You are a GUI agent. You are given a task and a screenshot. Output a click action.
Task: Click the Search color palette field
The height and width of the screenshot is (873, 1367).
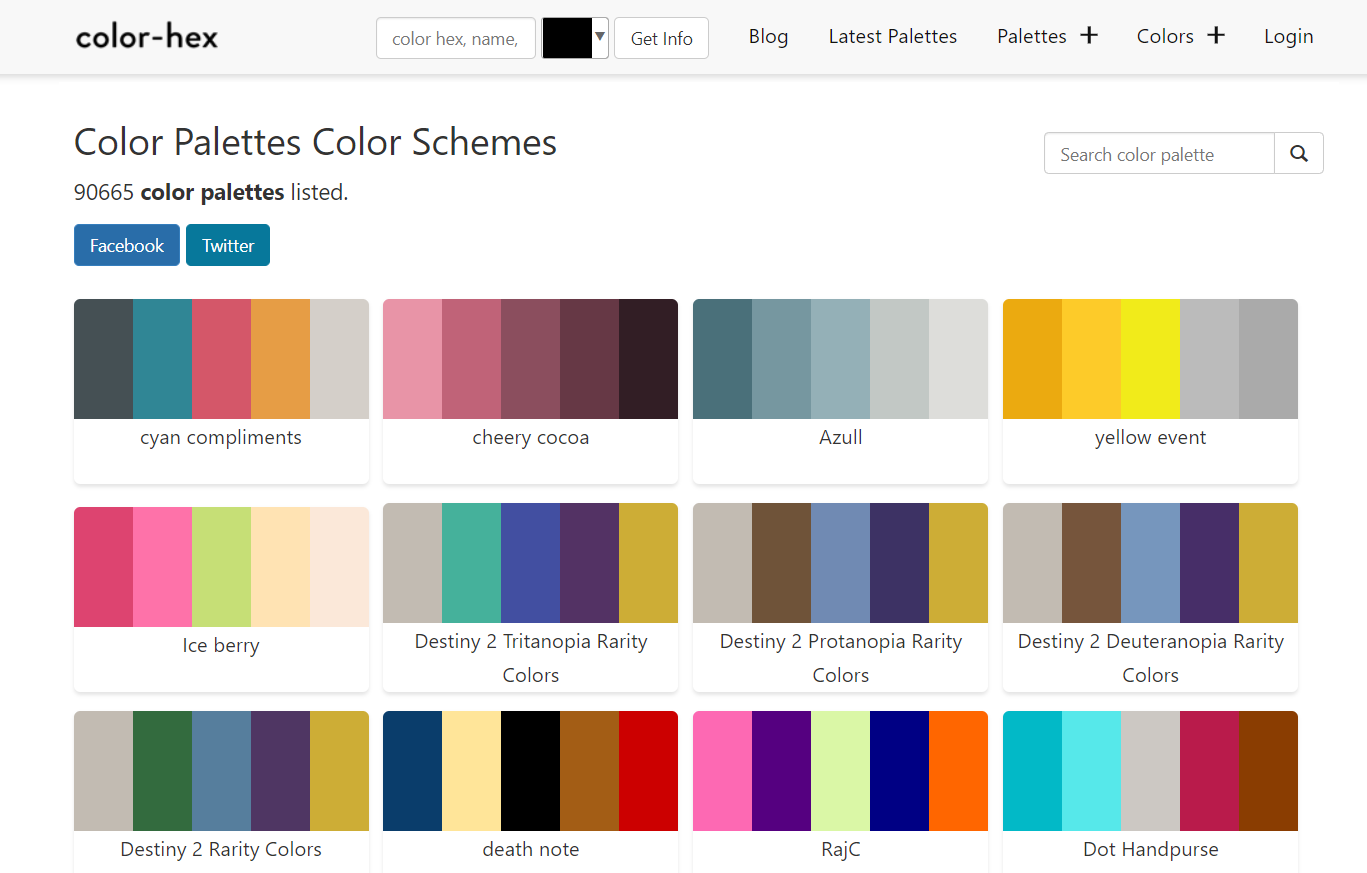pyautogui.click(x=1159, y=154)
